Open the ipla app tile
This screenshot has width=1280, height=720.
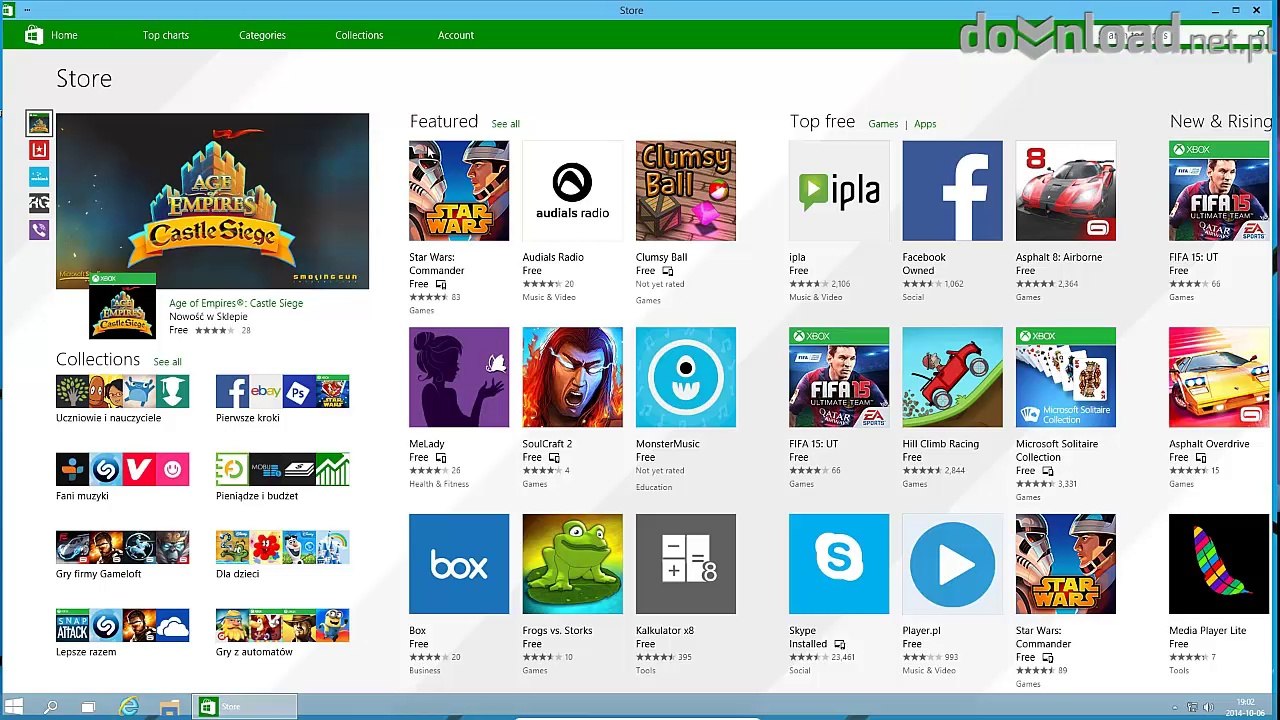pyautogui.click(x=838, y=191)
